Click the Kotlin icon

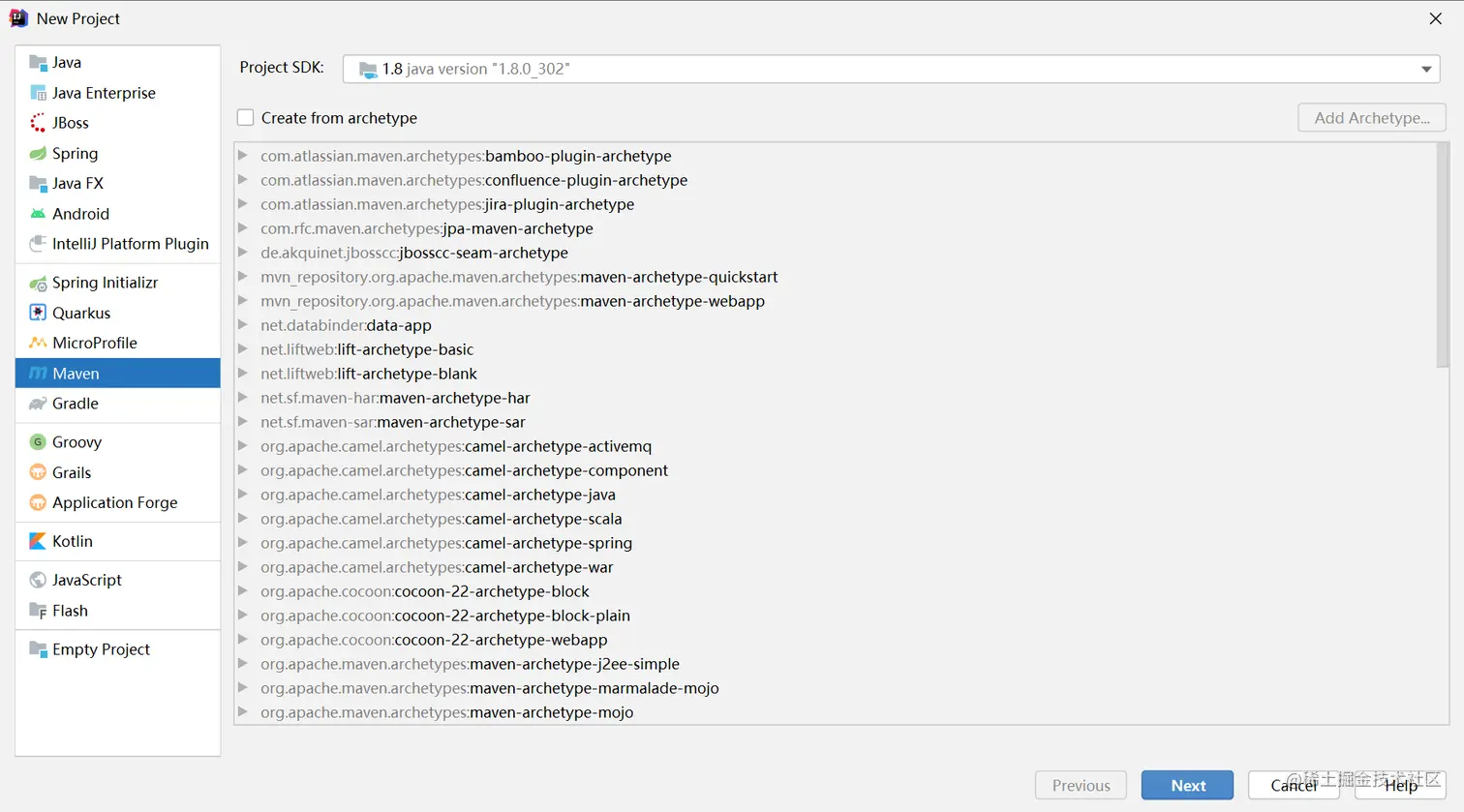click(x=38, y=541)
